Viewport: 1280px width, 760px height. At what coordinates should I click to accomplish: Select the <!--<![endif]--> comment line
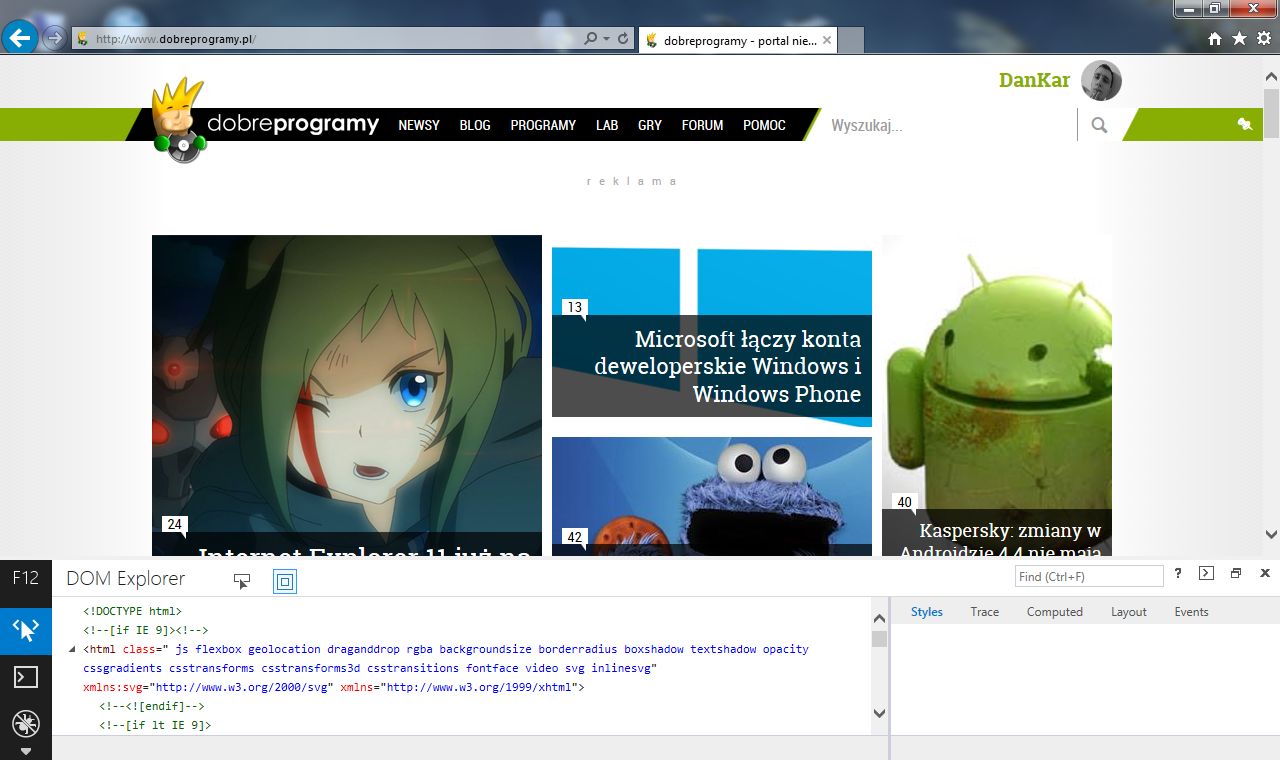click(x=152, y=706)
